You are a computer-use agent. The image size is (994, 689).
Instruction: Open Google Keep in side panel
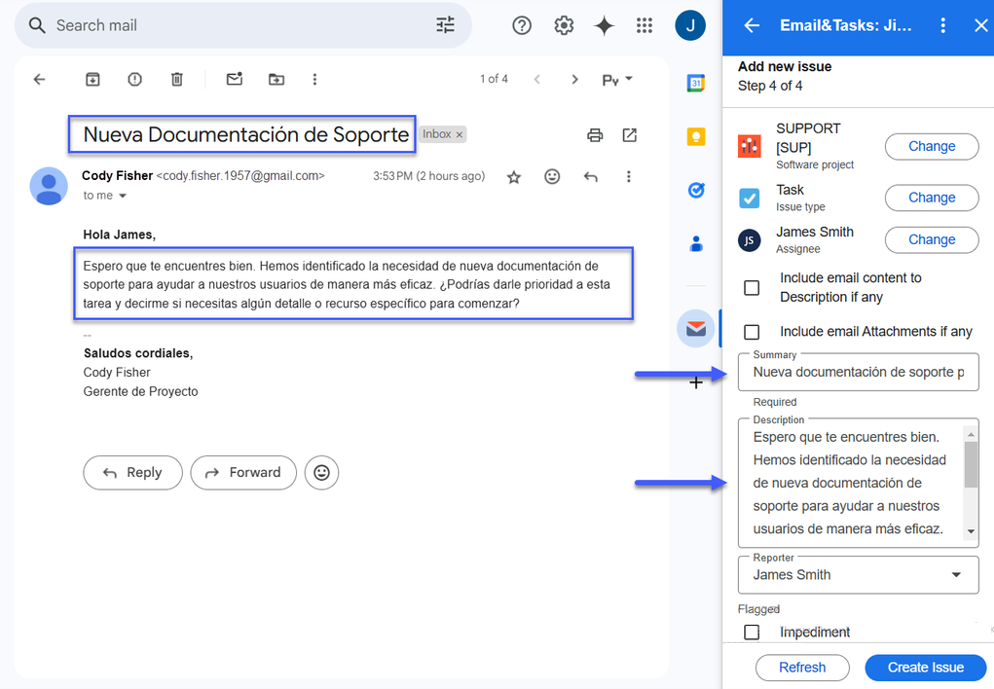tap(696, 137)
